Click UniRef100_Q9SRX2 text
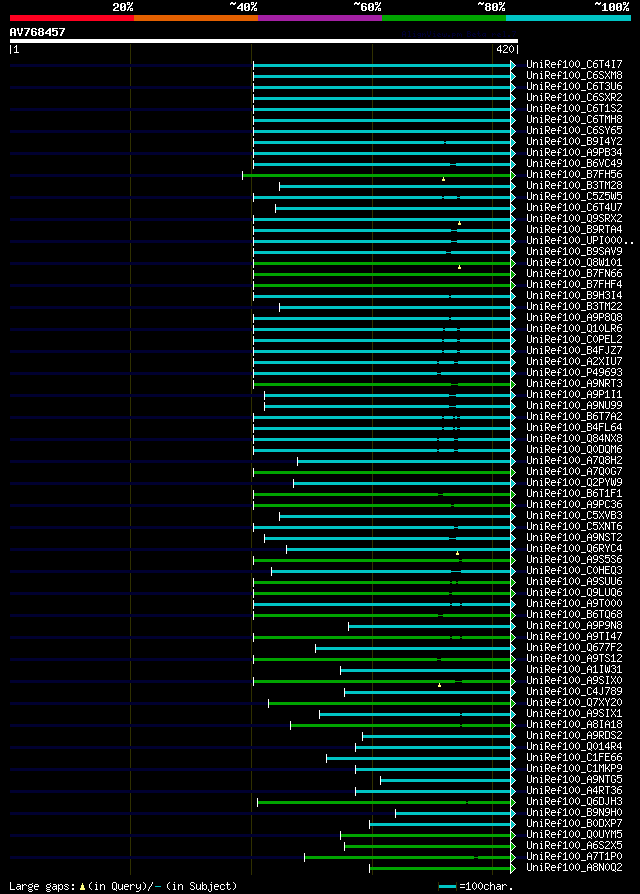This screenshot has width=640, height=894. [x=574, y=218]
